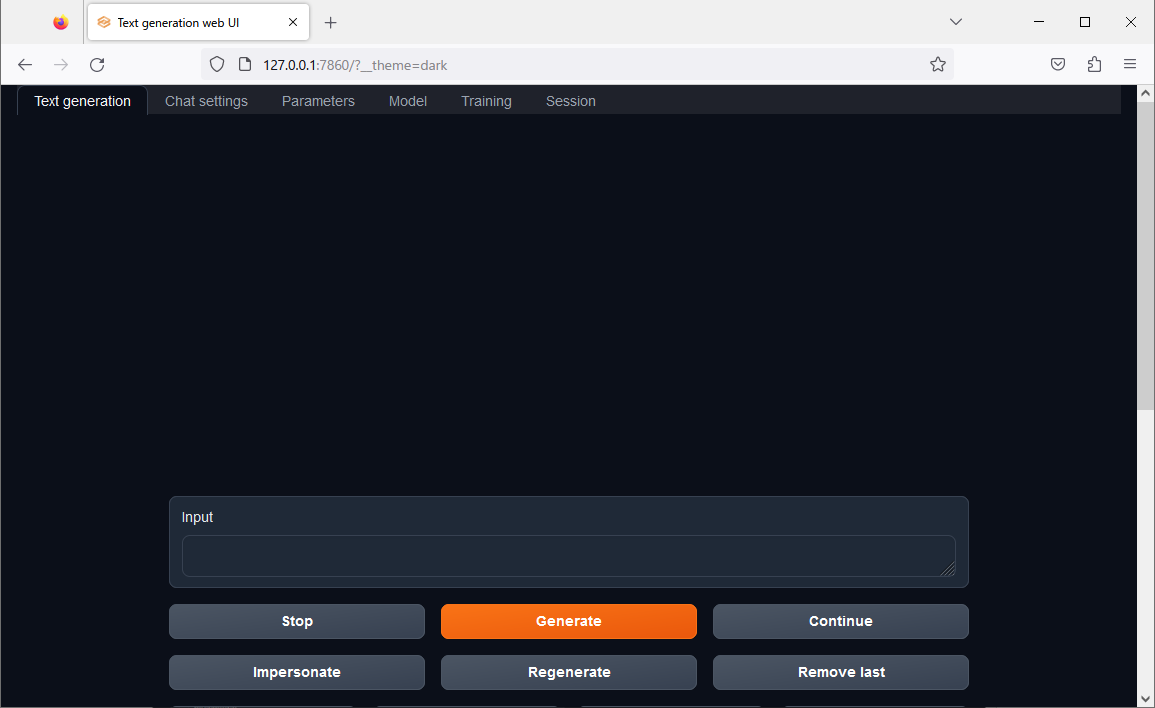The image size is (1155, 708).
Task: Click the address bar URL
Action: pyautogui.click(x=355, y=65)
